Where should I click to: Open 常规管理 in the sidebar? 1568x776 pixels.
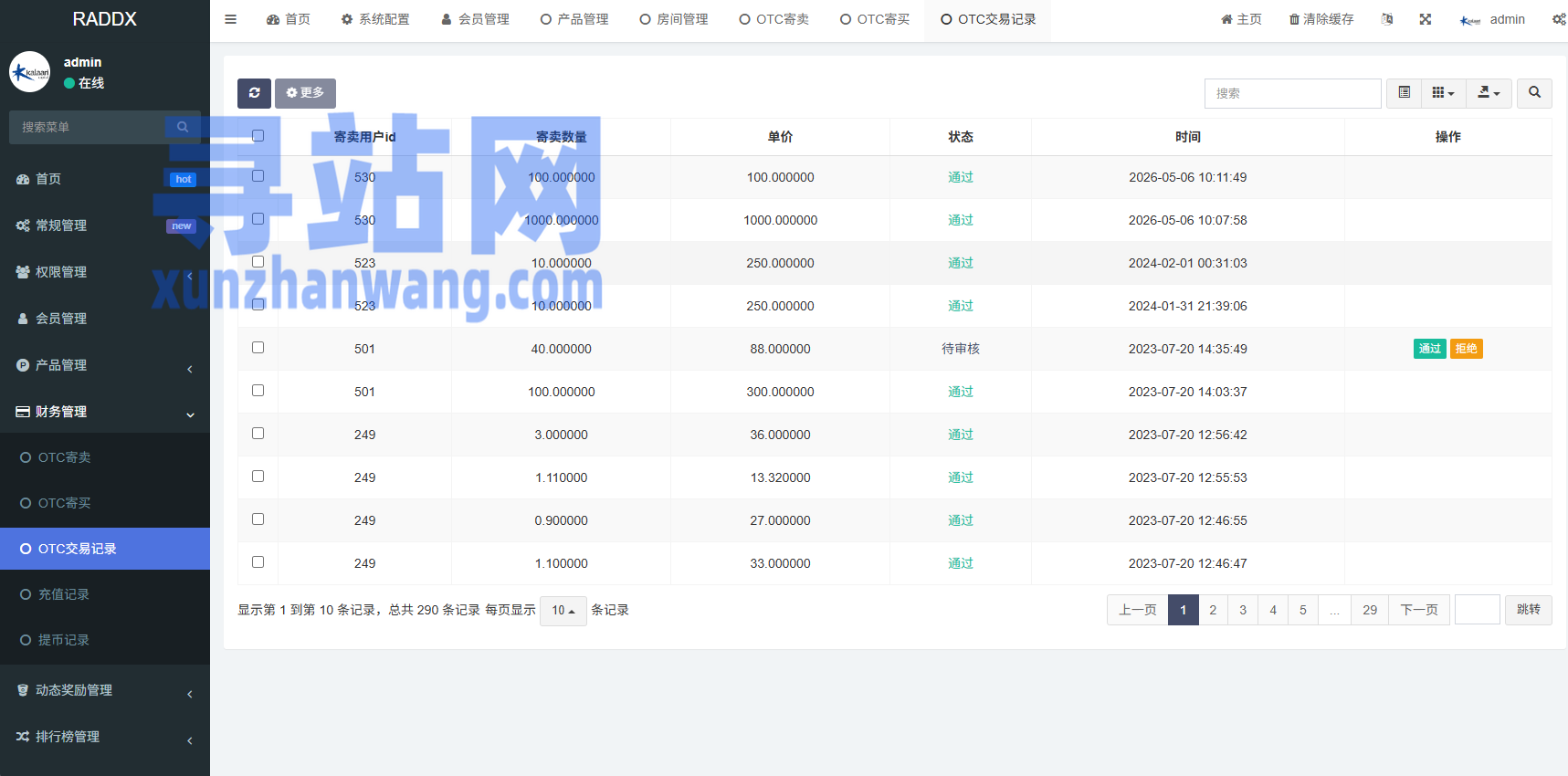tap(105, 225)
